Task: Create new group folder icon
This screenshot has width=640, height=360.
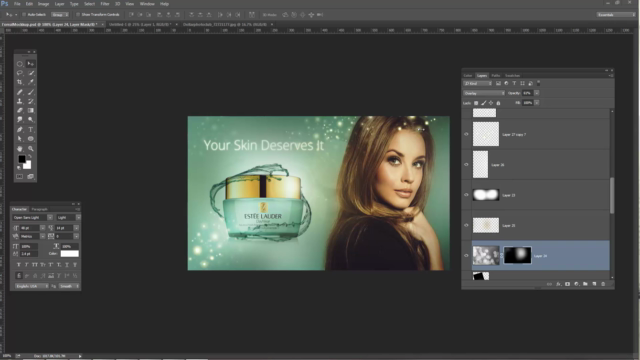Action: click(x=585, y=284)
